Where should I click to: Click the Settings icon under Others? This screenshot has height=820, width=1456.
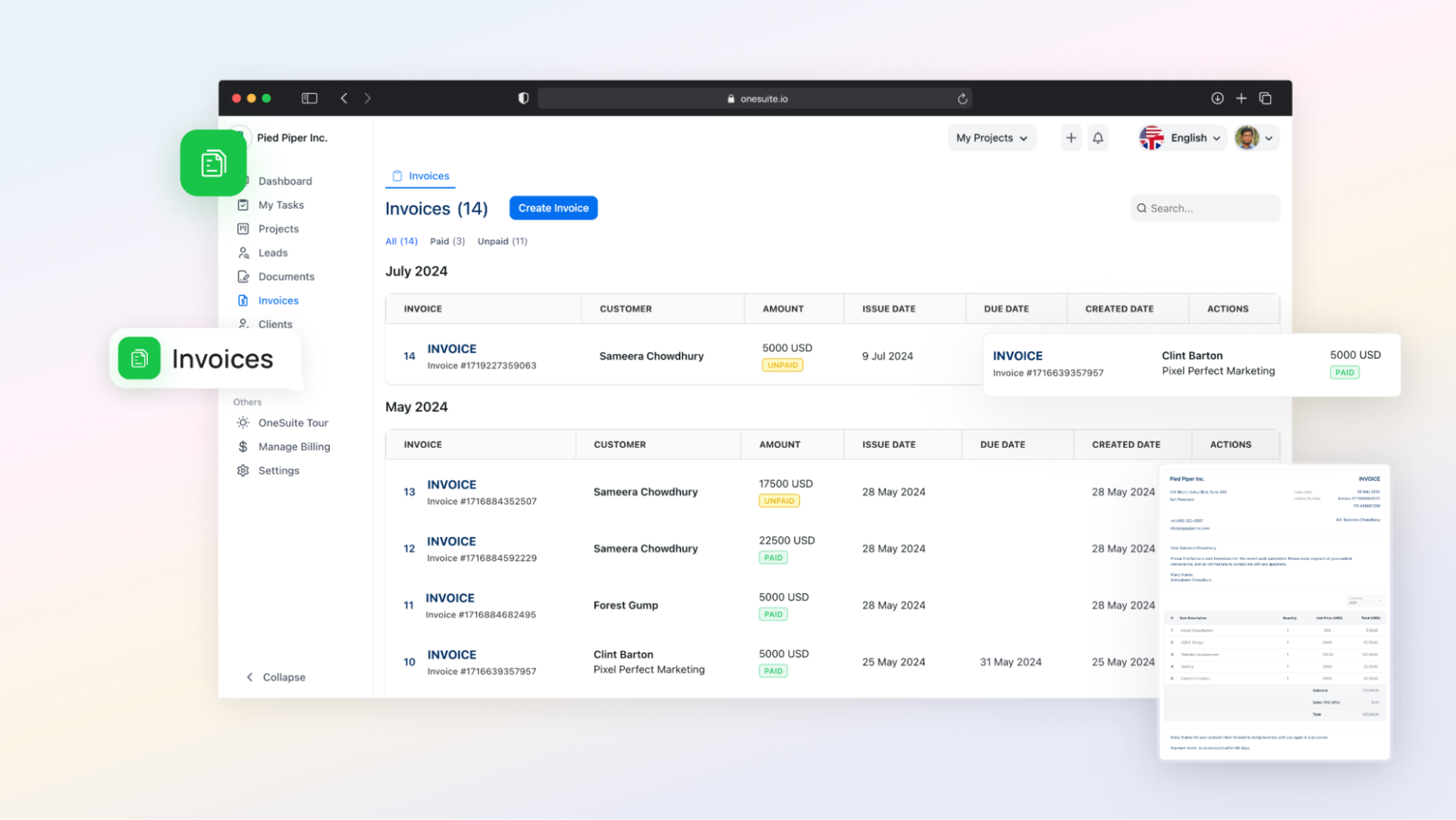243,470
